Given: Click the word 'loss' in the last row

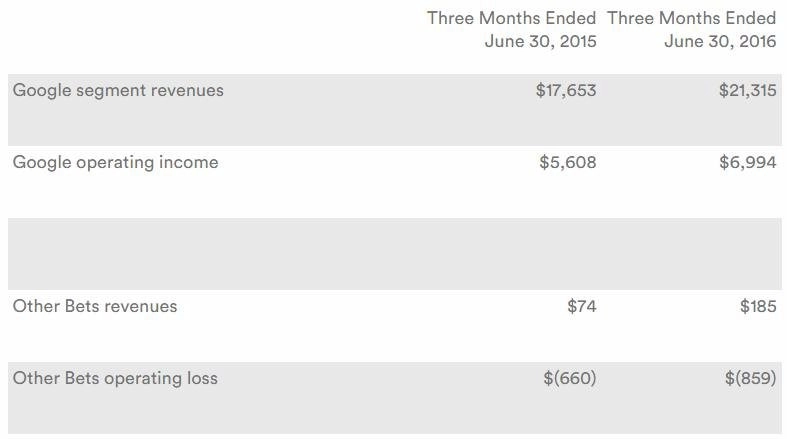Looking at the screenshot, I should tap(202, 378).
